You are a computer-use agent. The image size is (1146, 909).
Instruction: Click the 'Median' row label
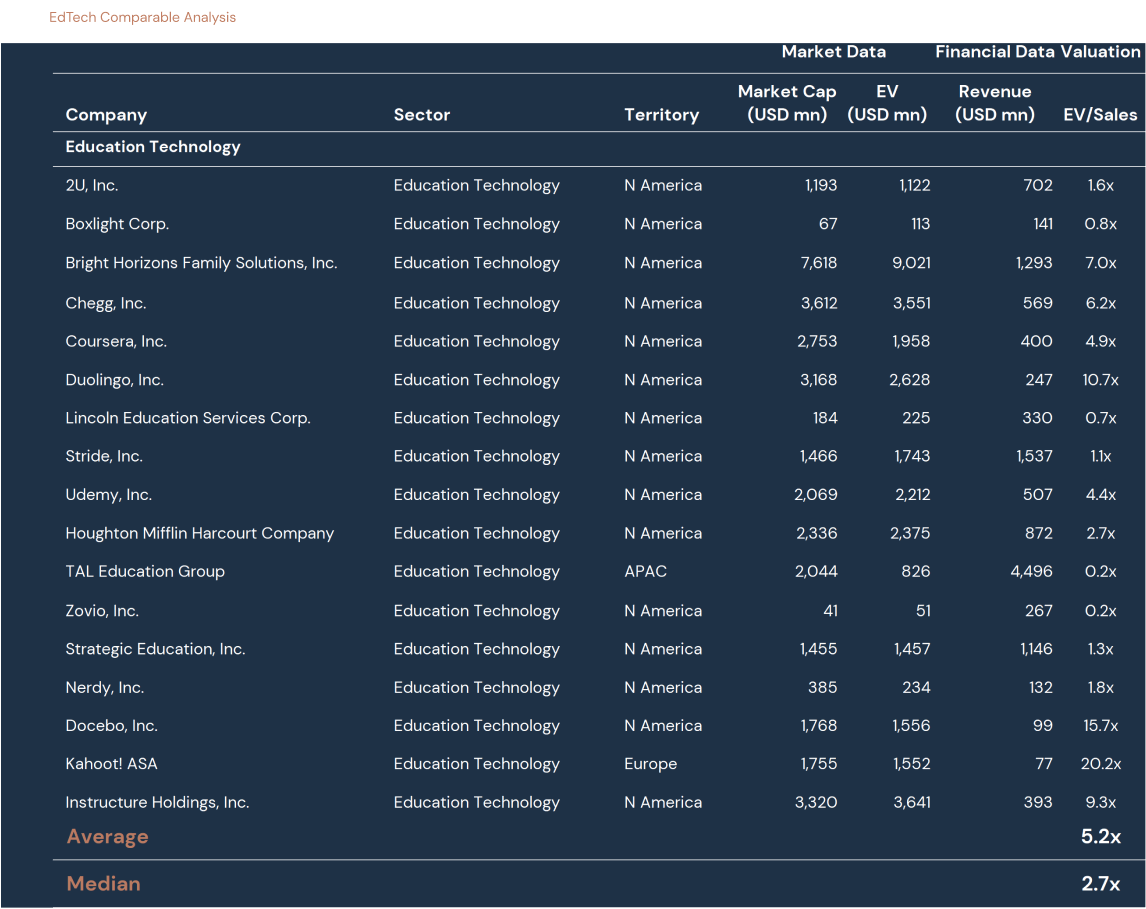click(104, 884)
